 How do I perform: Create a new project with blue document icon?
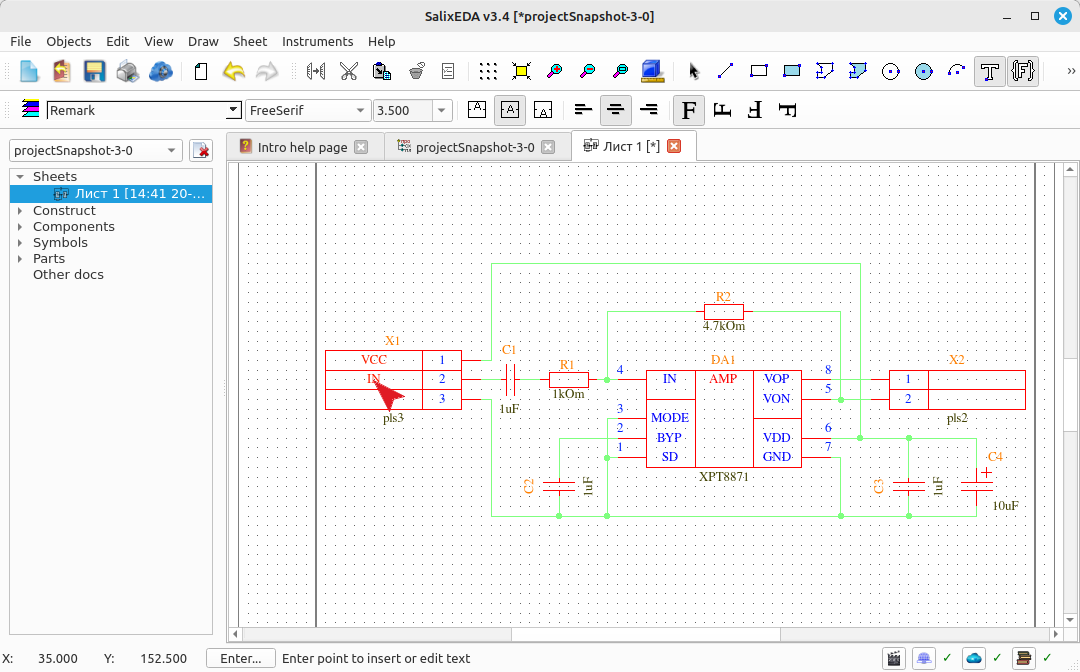point(29,71)
